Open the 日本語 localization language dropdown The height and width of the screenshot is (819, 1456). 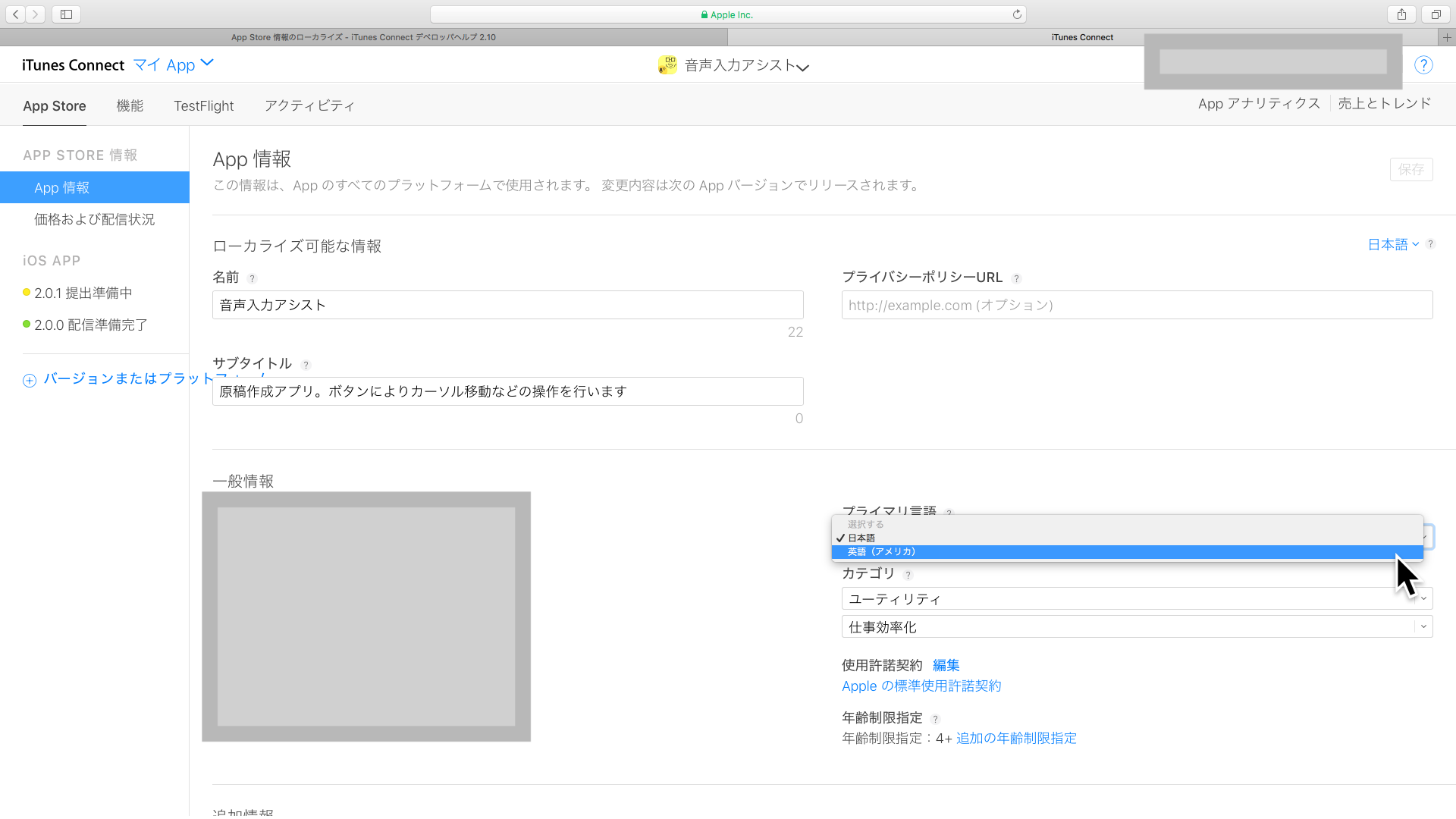1393,244
